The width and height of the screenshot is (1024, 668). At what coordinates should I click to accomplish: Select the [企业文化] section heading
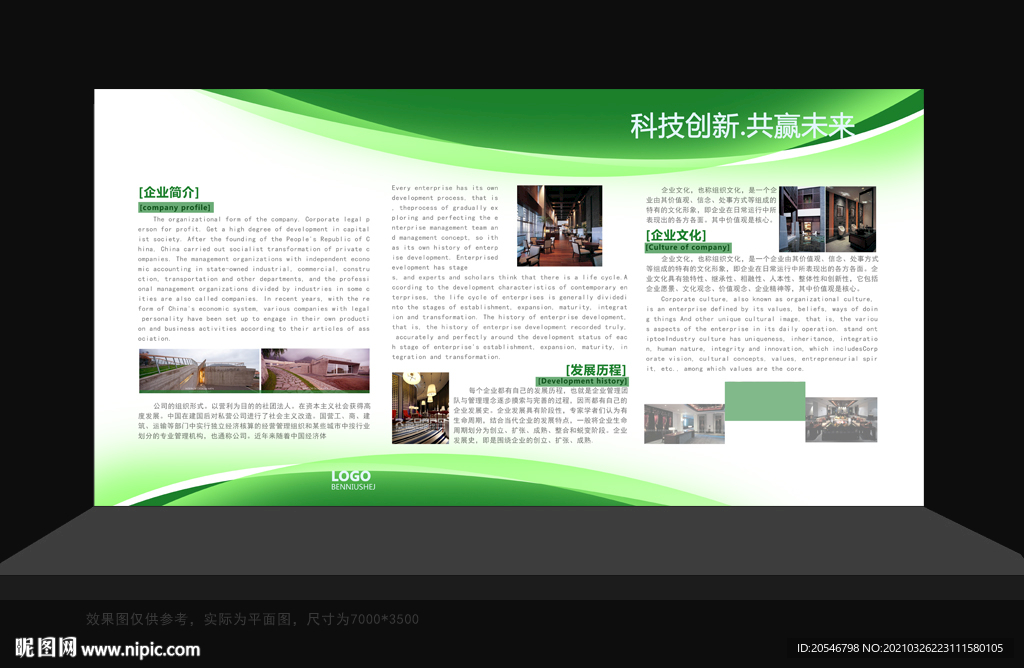pyautogui.click(x=677, y=235)
